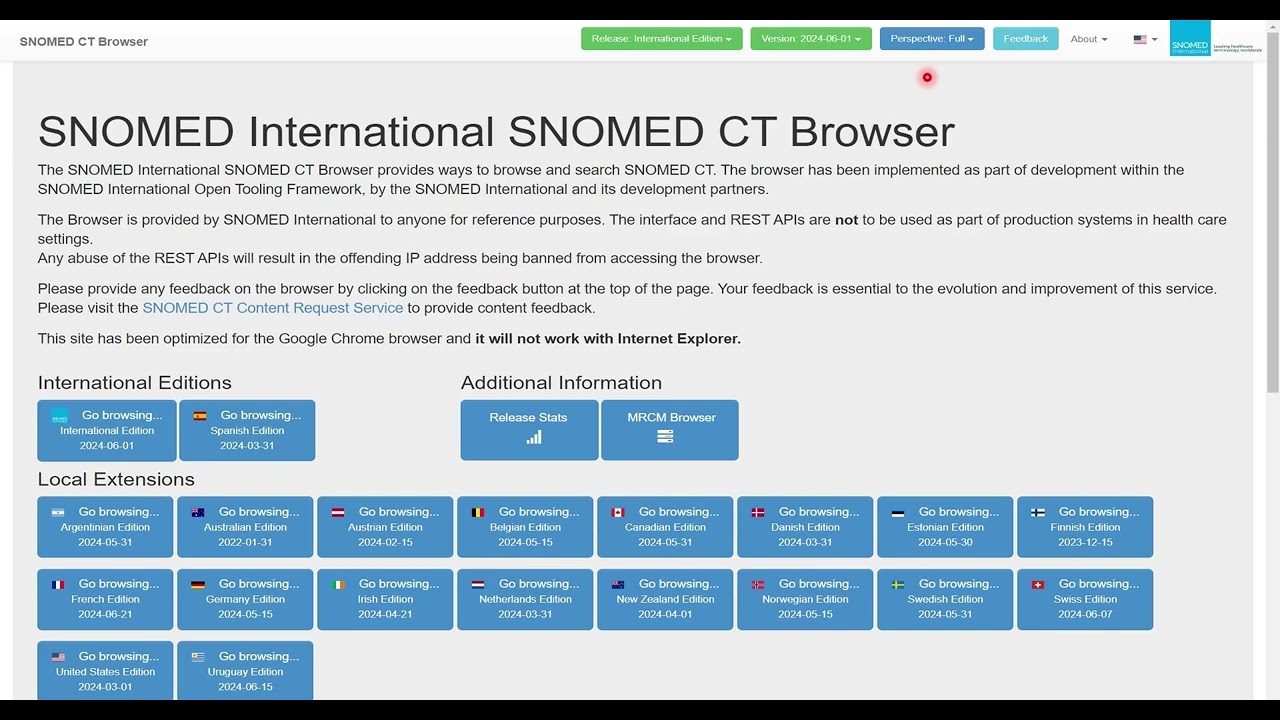Viewport: 1280px width, 720px height.
Task: Open the About menu
Action: tap(1089, 39)
